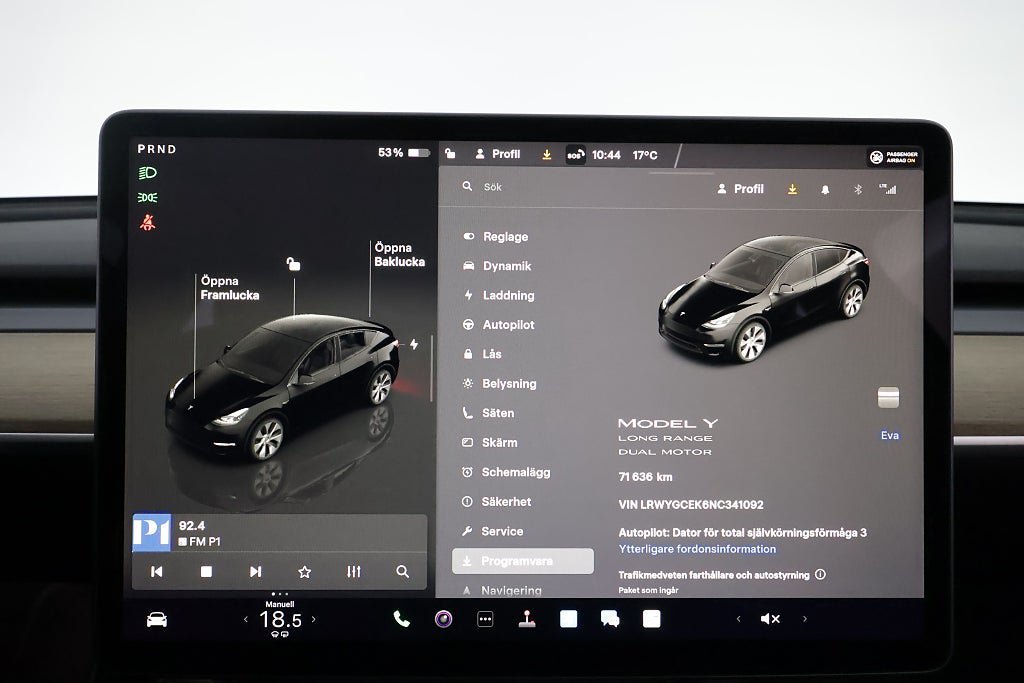Open Profil in the top status bar
1024x683 pixels.
(x=498, y=154)
